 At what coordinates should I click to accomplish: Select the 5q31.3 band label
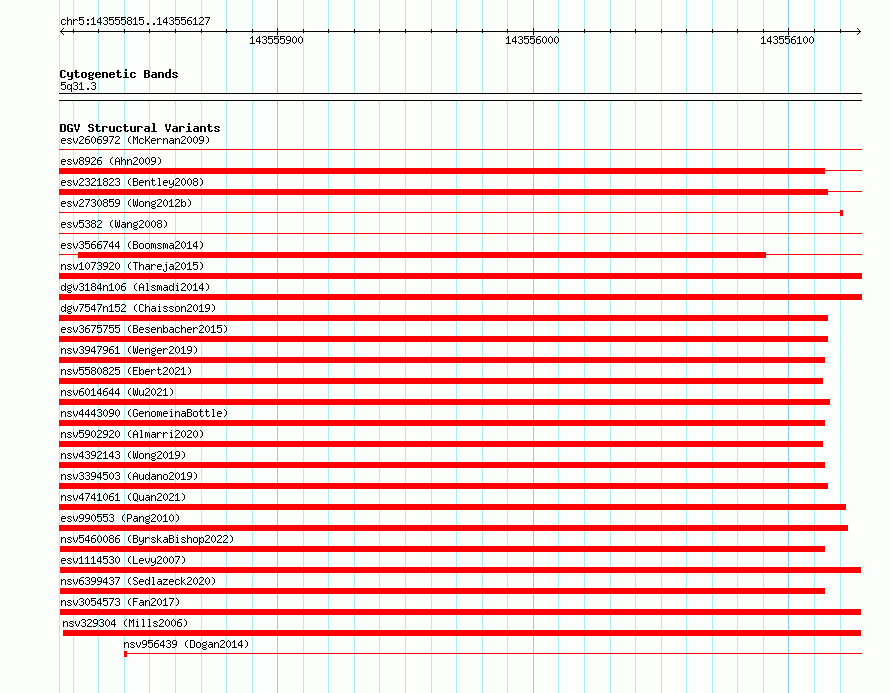(78, 86)
